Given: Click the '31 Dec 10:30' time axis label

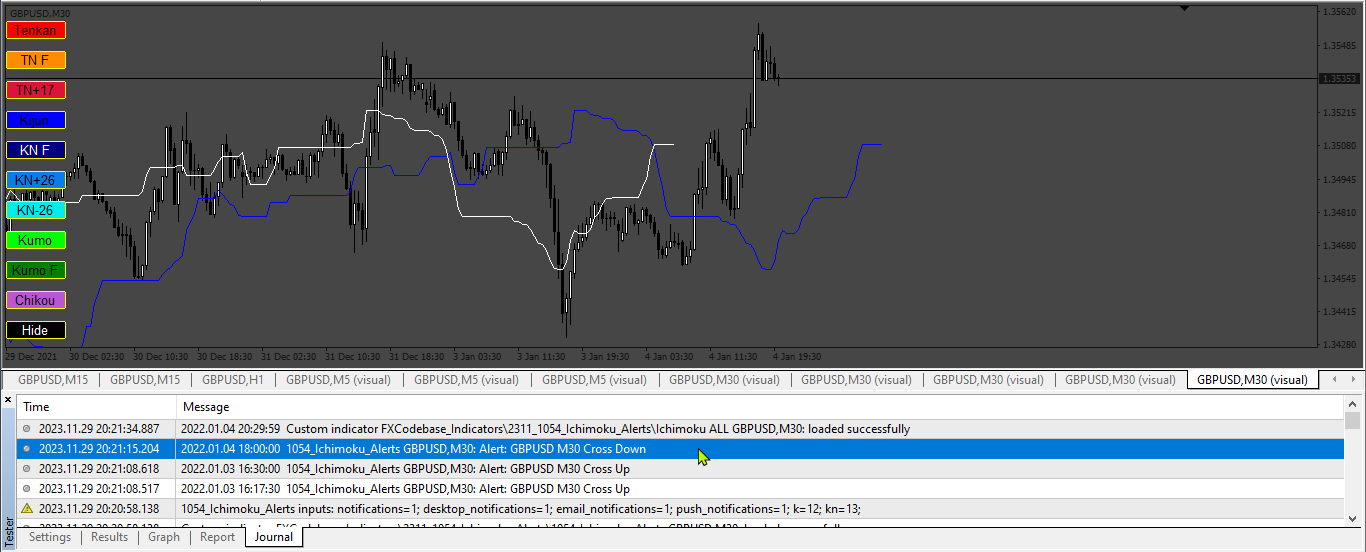Looking at the screenshot, I should click(353, 356).
